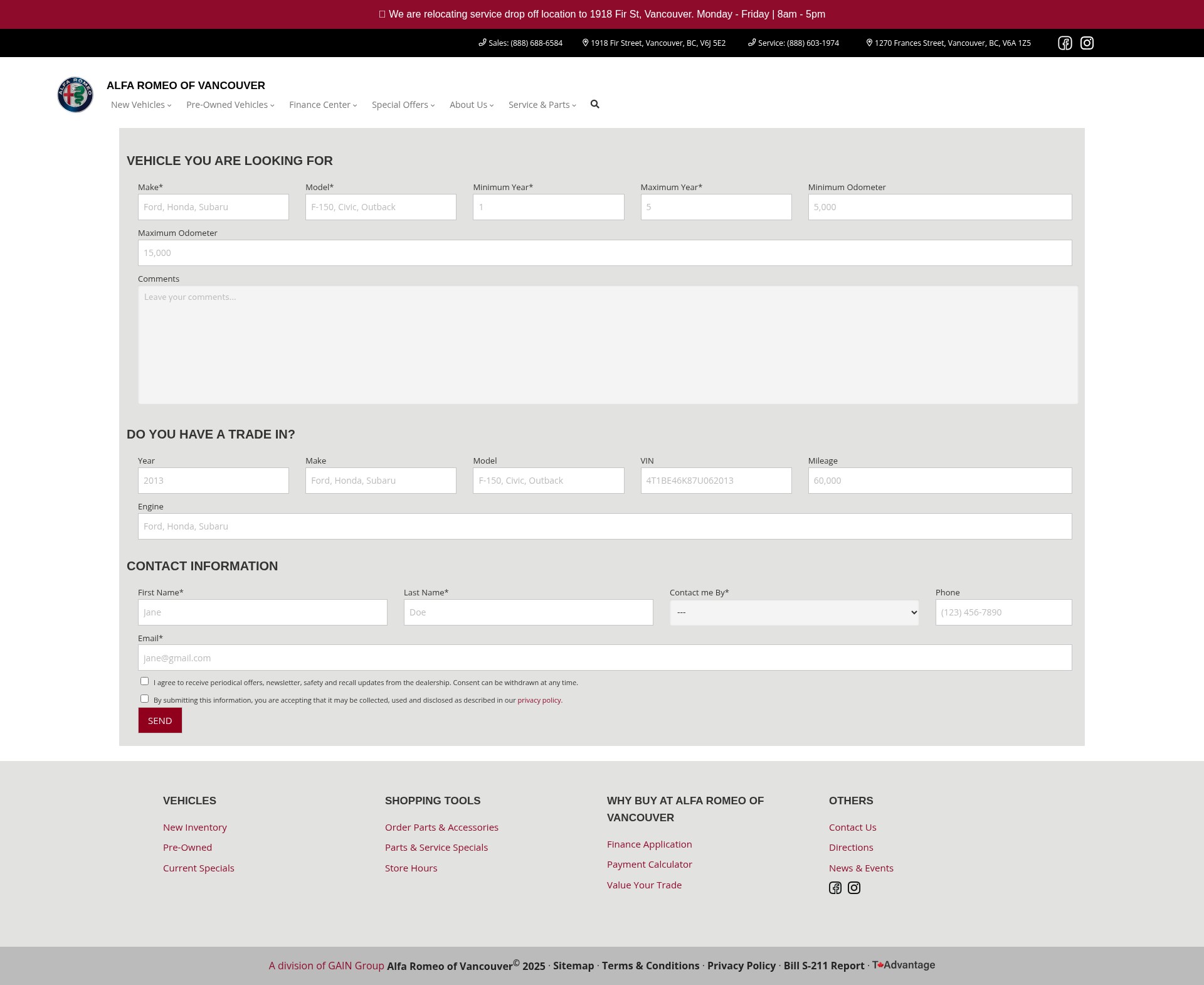Screen dimensions: 1204x985
Task: Open Contact Us footer link
Action: click(853, 828)
